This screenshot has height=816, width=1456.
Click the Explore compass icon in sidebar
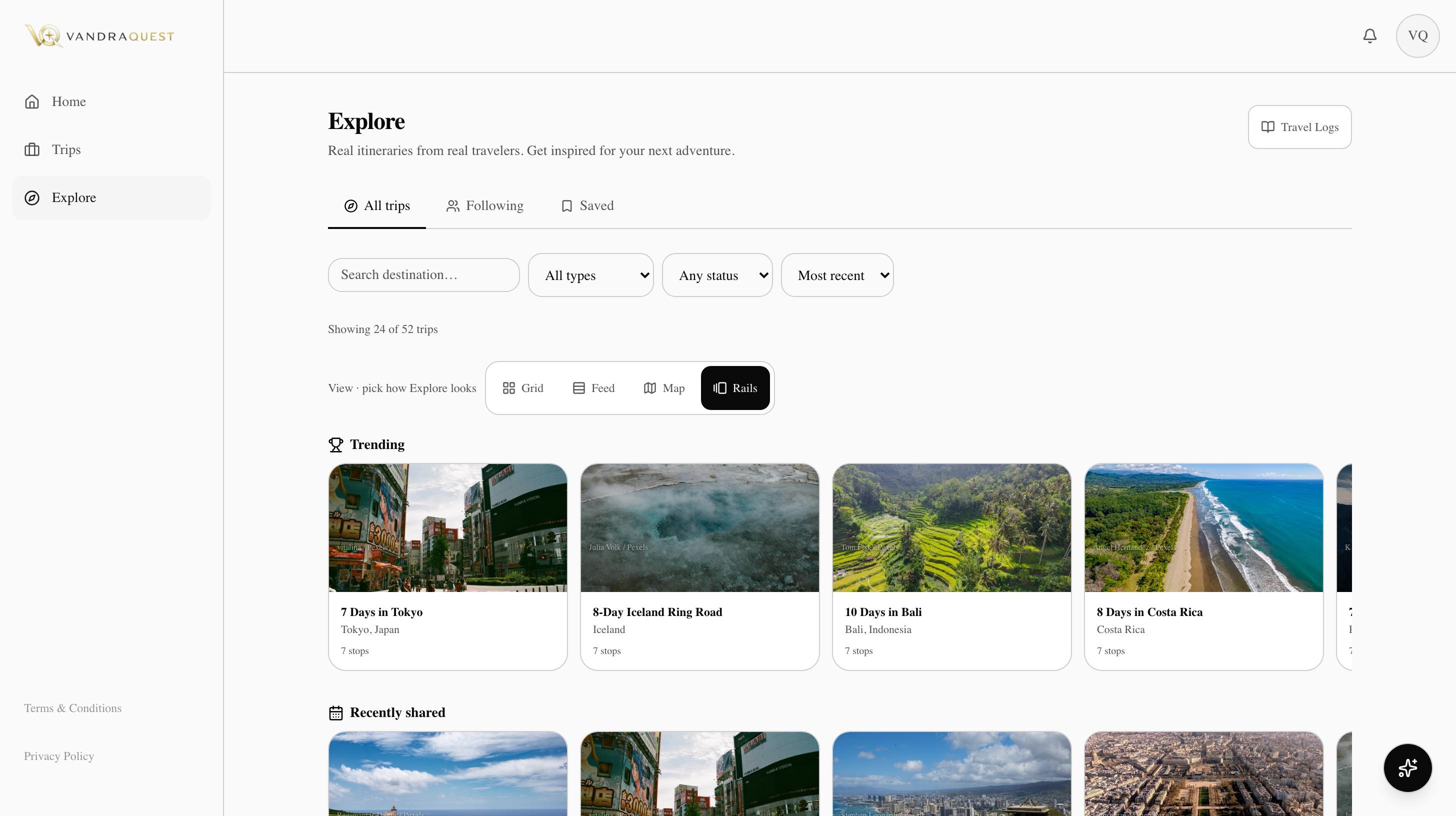tap(32, 198)
